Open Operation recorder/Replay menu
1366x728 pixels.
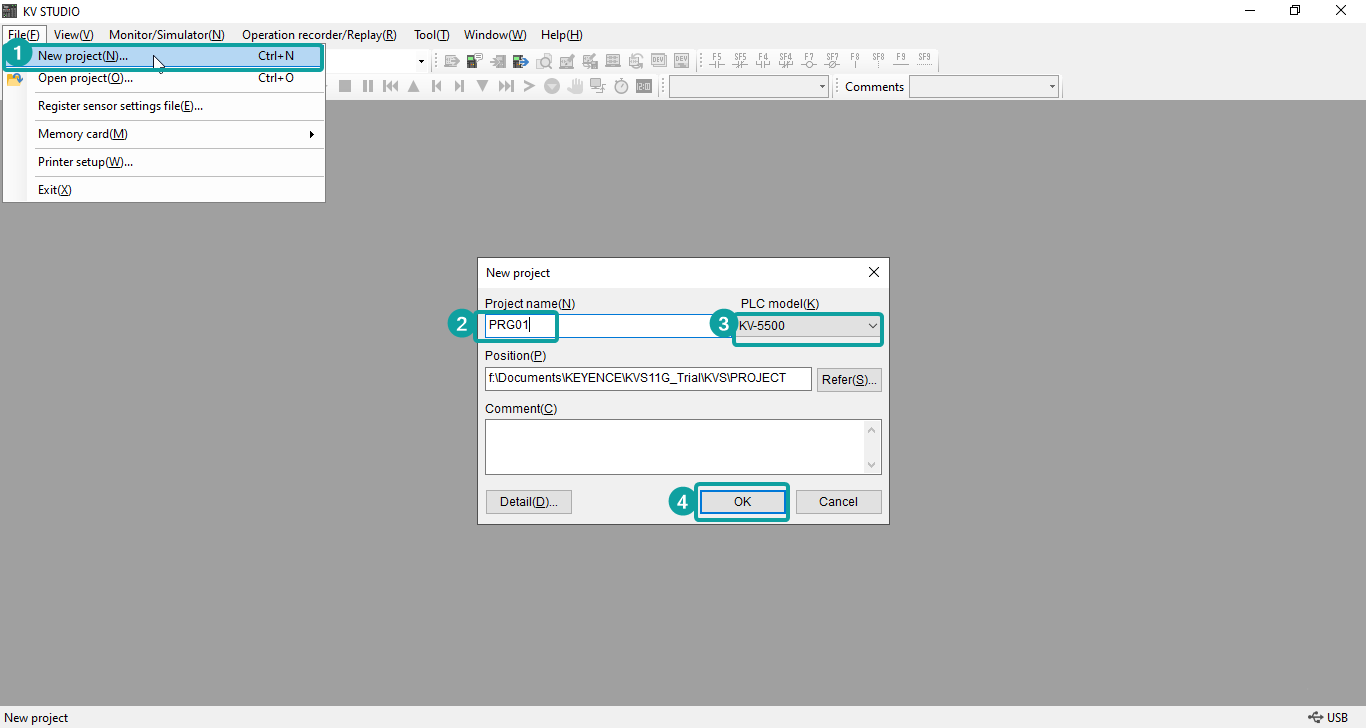click(x=319, y=34)
